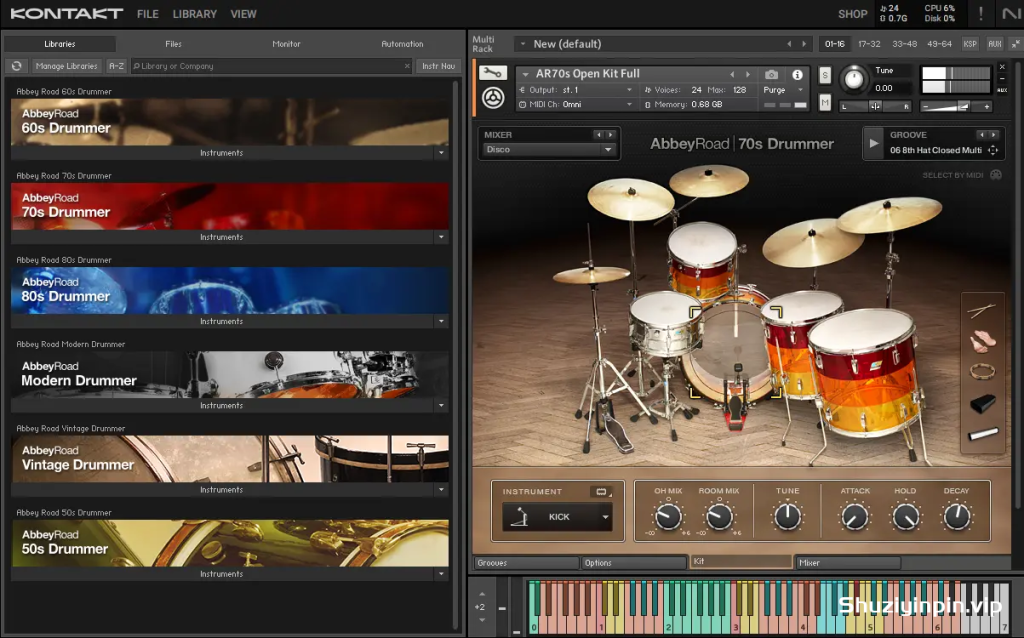Click the minimize rack view icon

pyautogui.click(x=1016, y=44)
